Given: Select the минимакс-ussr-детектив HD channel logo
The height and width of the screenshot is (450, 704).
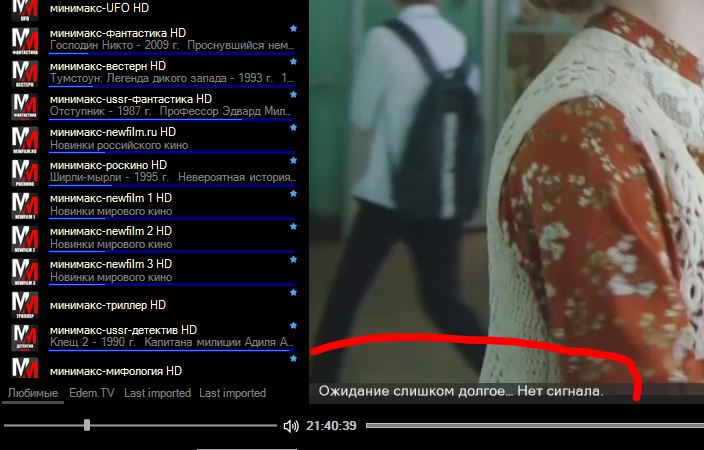Looking at the screenshot, I should 25,338.
